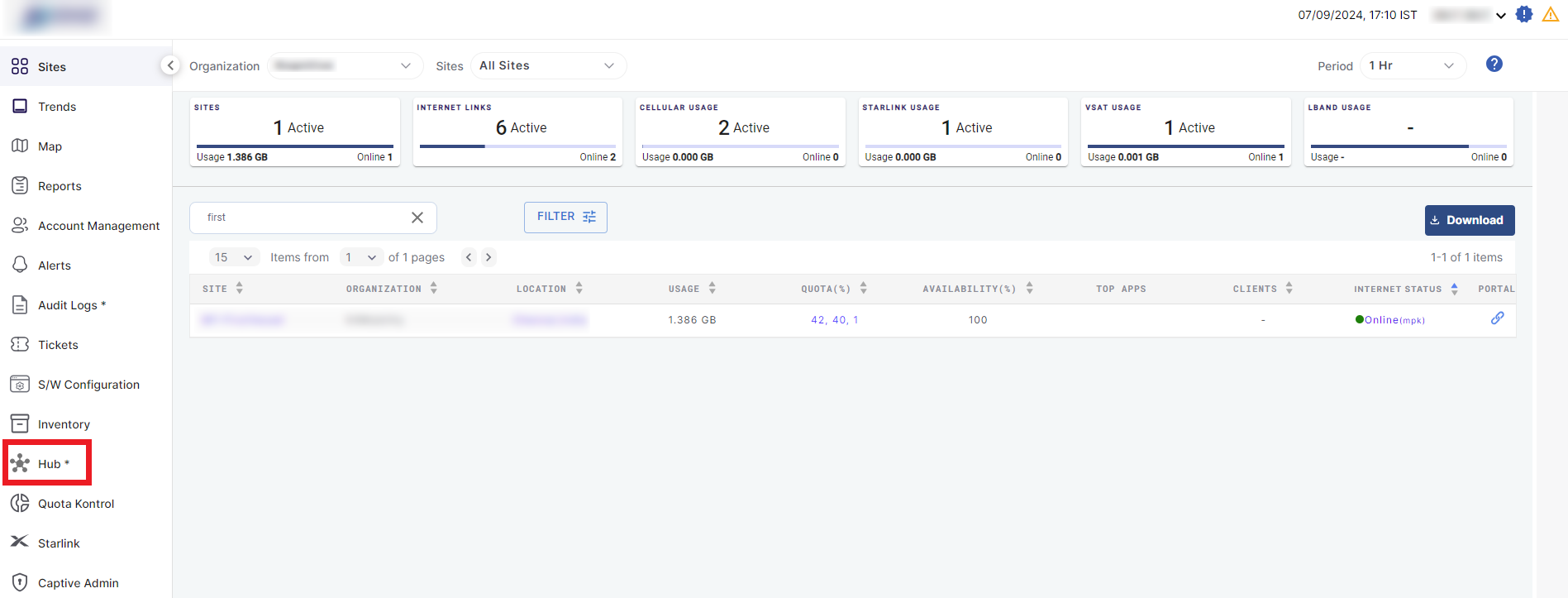Navigate to Starlink in the sidebar
1568x598 pixels.
(58, 543)
